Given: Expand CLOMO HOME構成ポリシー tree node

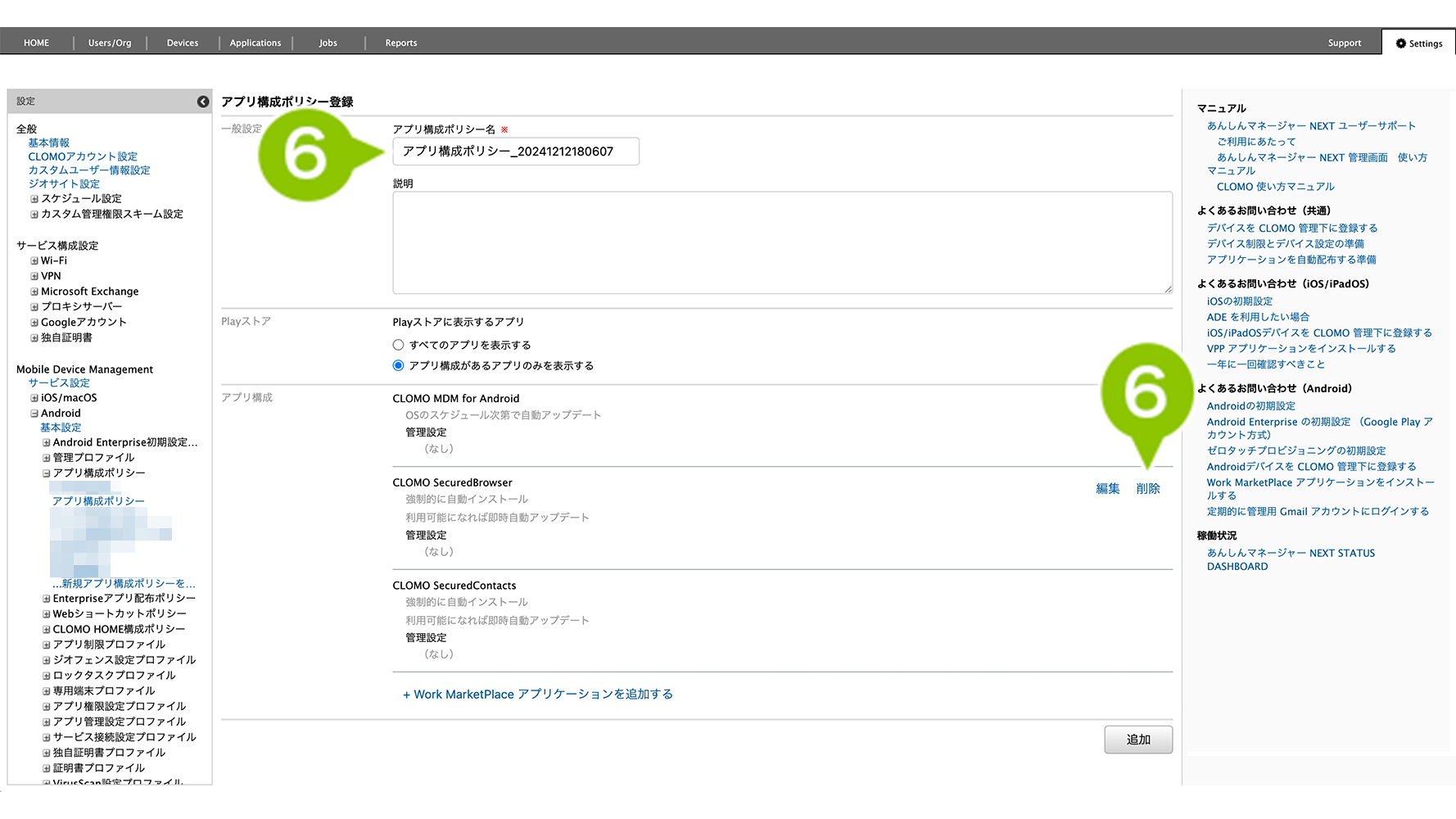Looking at the screenshot, I should coord(47,630).
